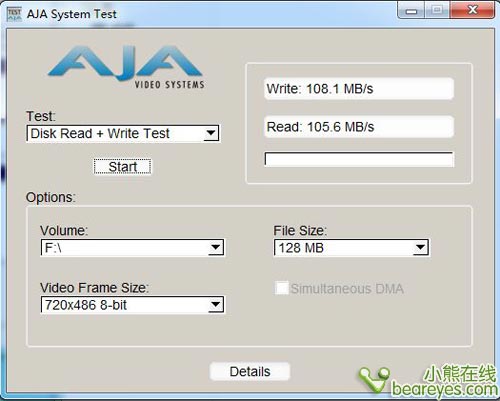Click the Test: label
Viewport: 500px width, 401px height.
[x=41, y=116]
